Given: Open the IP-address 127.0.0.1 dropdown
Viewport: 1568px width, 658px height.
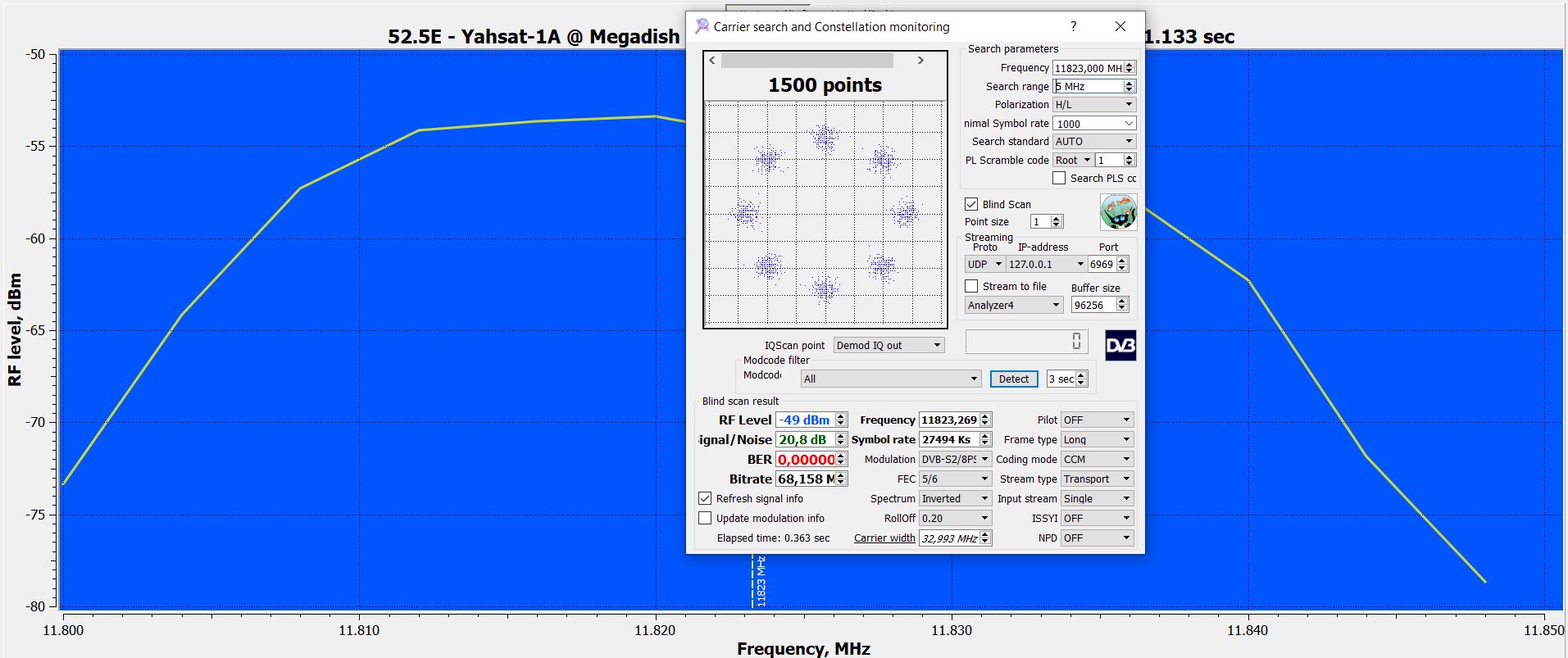Looking at the screenshot, I should coord(1047,264).
